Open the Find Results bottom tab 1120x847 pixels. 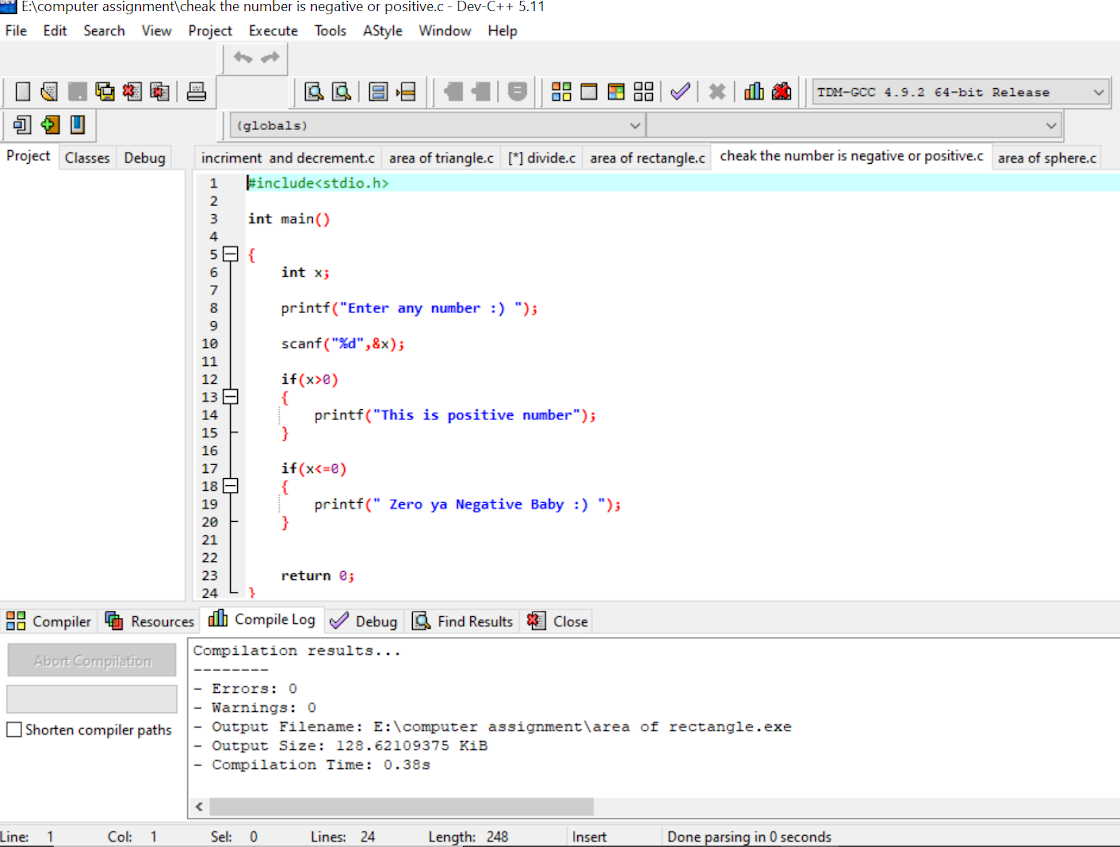point(463,621)
